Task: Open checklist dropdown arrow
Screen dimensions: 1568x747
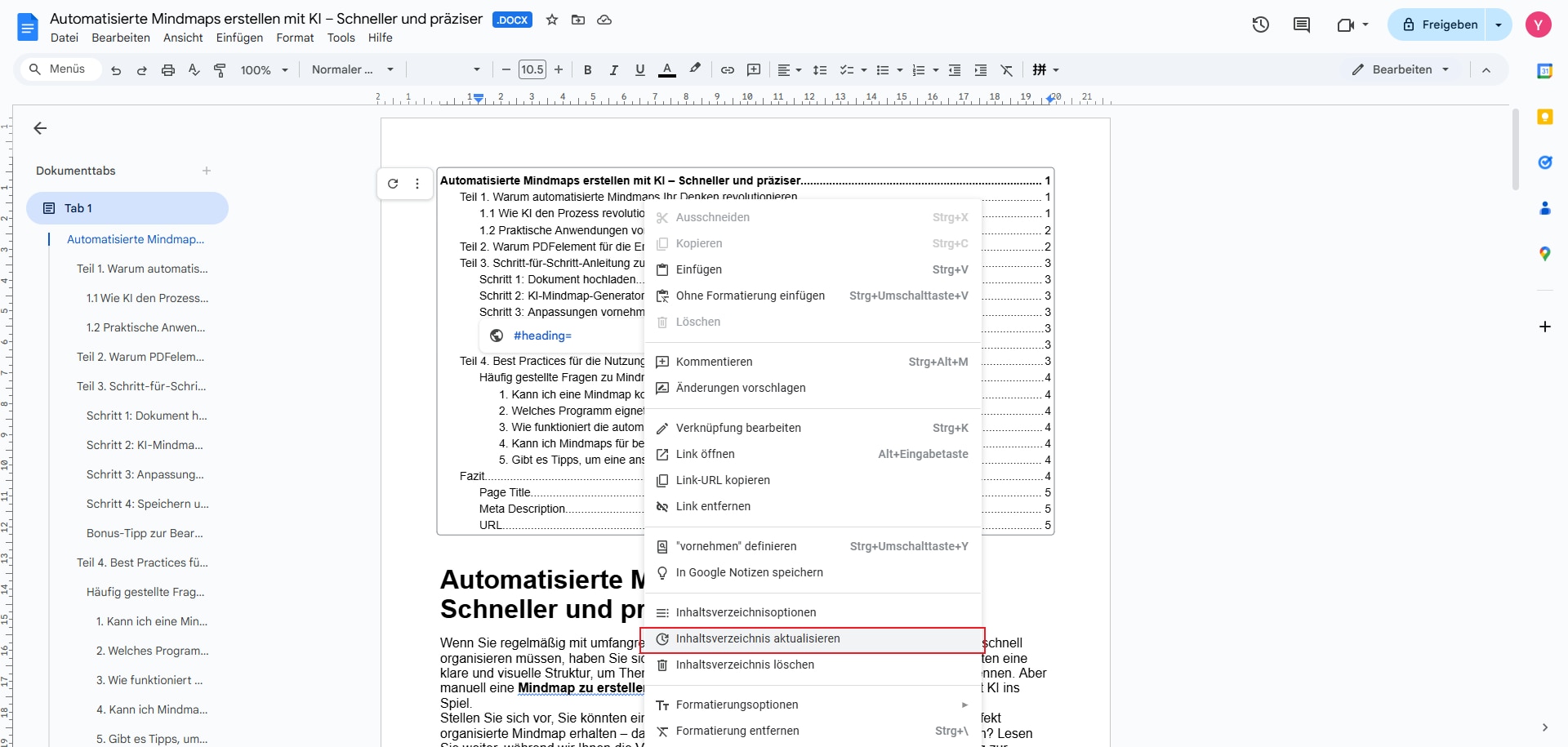Action: coord(864,70)
